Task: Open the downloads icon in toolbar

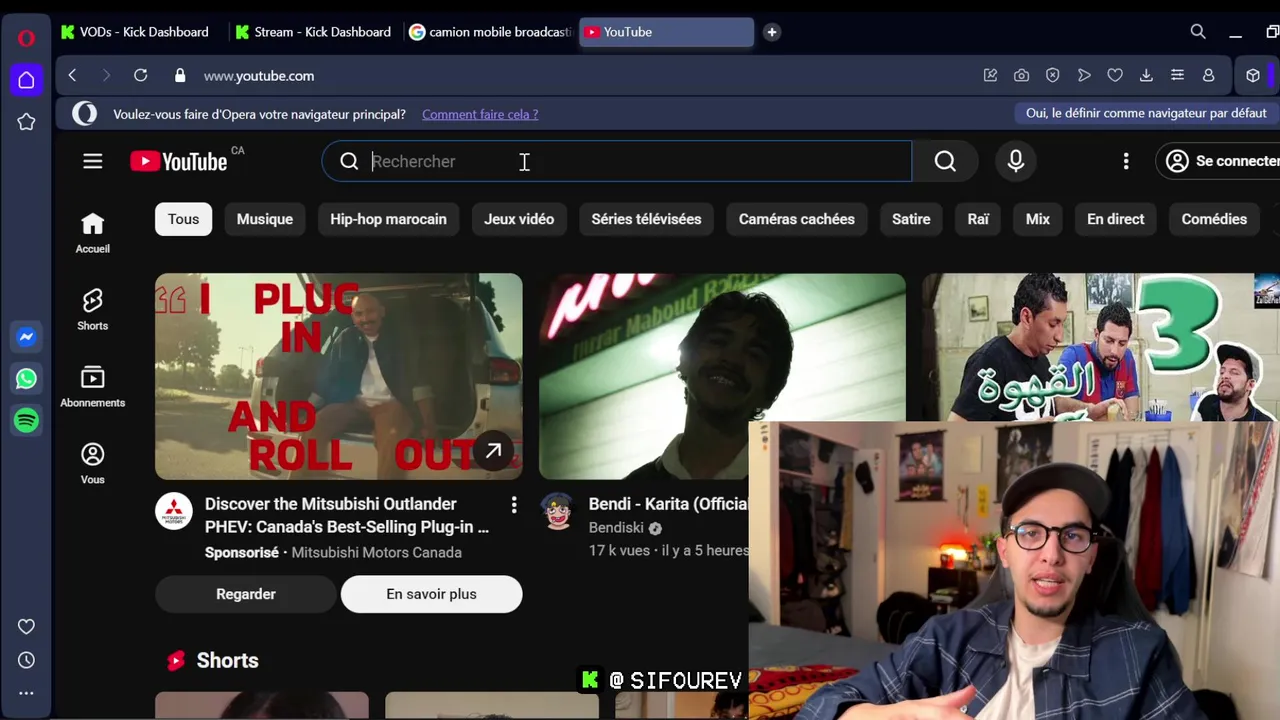Action: point(1146,75)
